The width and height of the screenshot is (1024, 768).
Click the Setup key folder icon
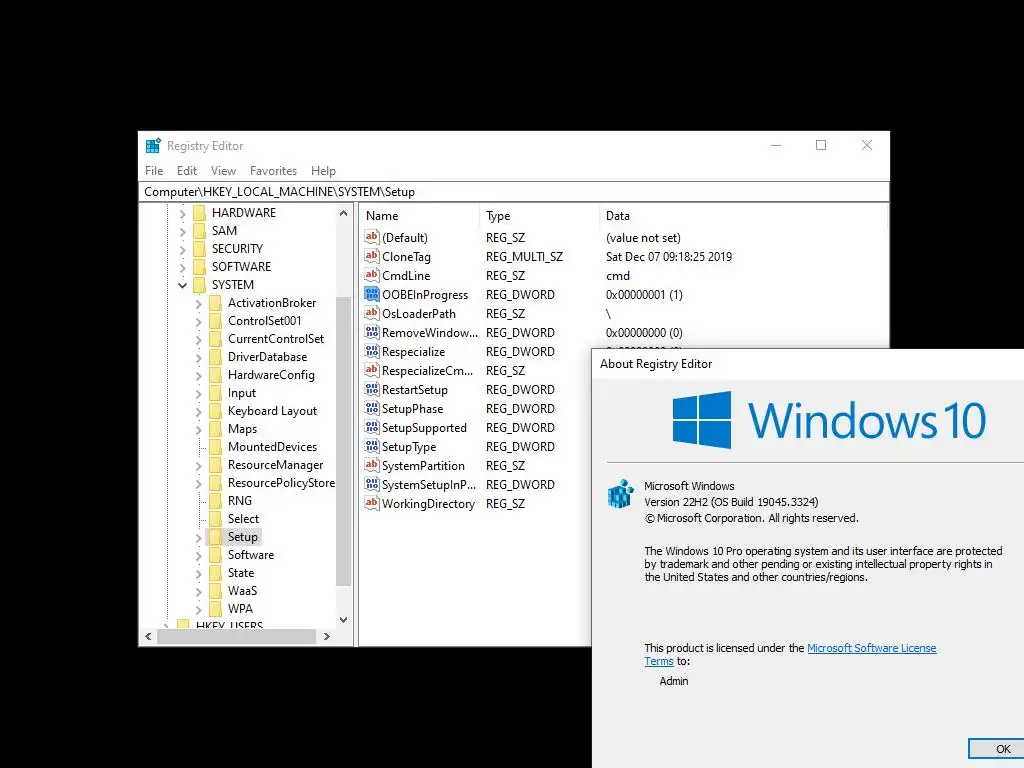216,537
